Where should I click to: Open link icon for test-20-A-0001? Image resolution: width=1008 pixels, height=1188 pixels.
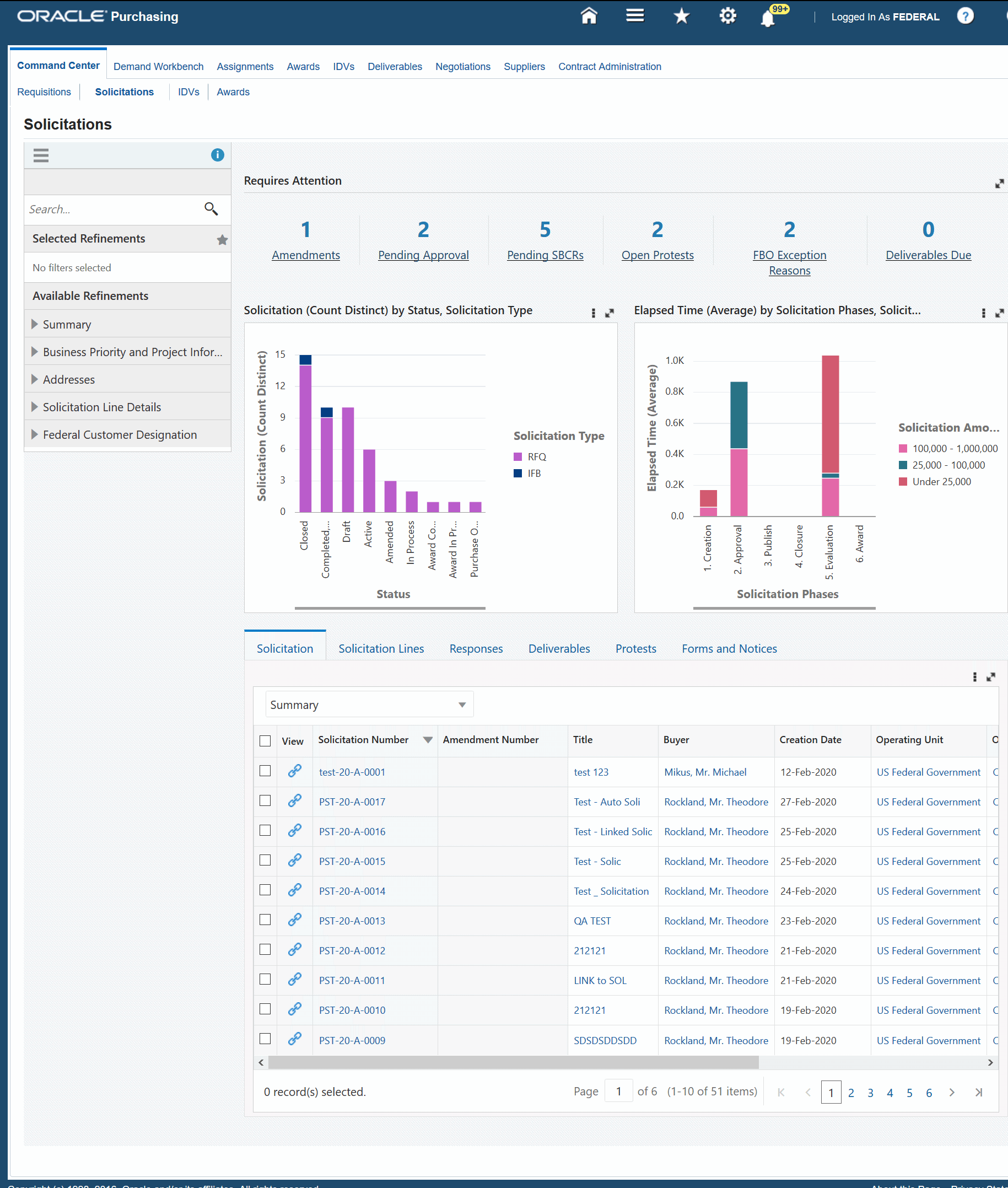pyautogui.click(x=295, y=771)
